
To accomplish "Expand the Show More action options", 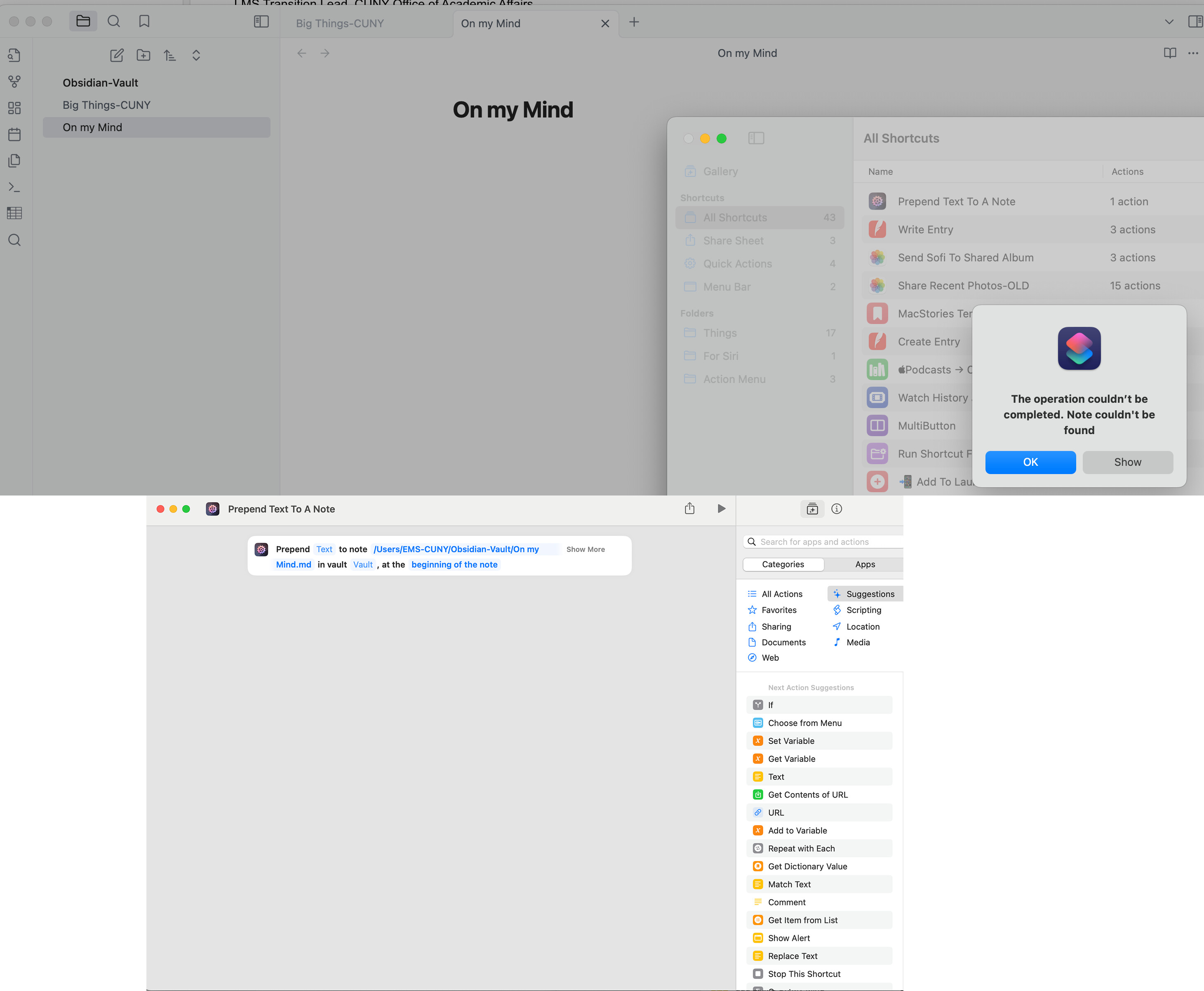I will click(585, 549).
